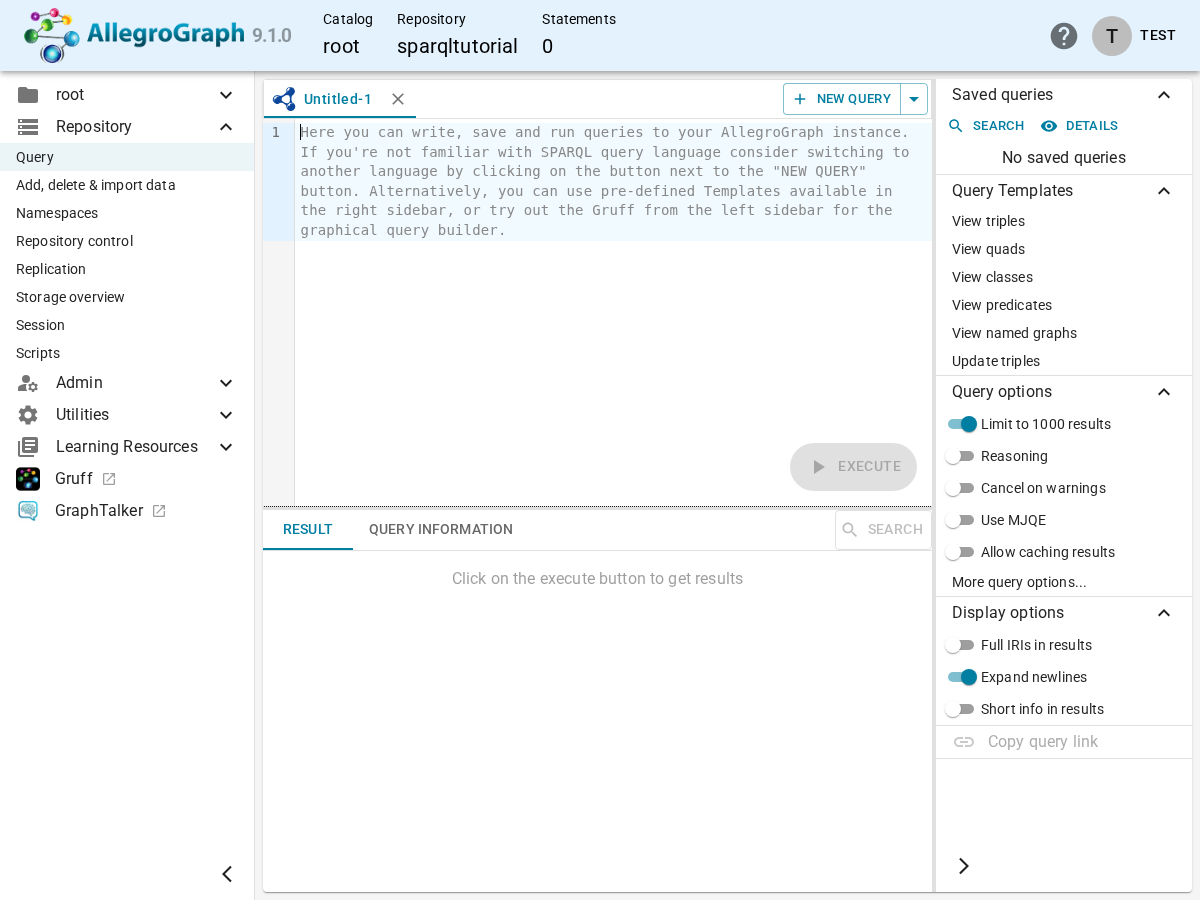The width and height of the screenshot is (1200, 900).
Task: Enable the Reasoning toggle
Action: [960, 456]
